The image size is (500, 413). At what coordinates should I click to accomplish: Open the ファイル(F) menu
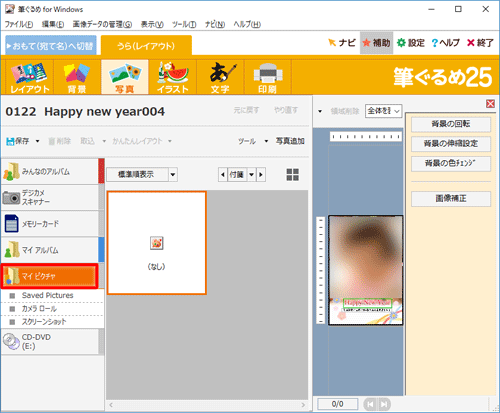click(x=19, y=24)
